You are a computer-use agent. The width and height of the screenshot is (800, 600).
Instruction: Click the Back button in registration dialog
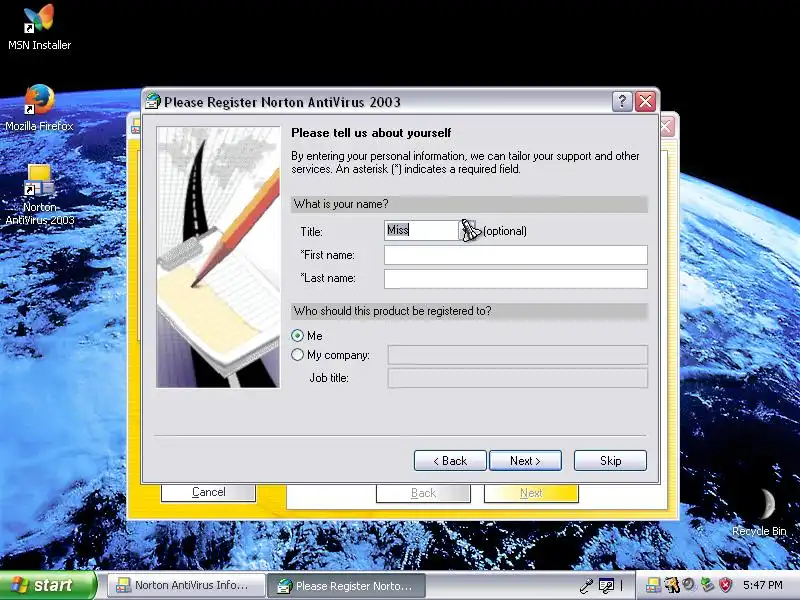pyautogui.click(x=450, y=461)
